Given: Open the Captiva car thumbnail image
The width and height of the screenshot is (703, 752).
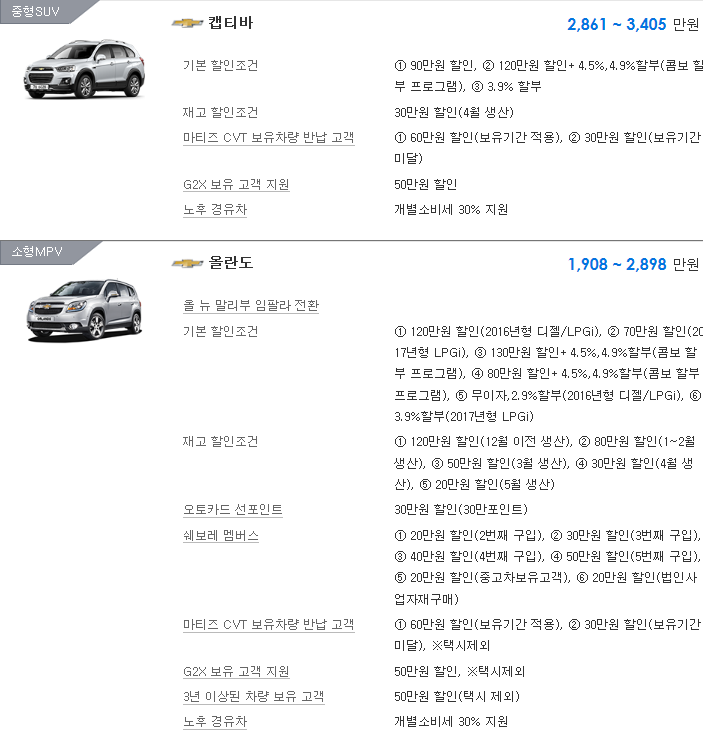Looking at the screenshot, I should tap(85, 69).
